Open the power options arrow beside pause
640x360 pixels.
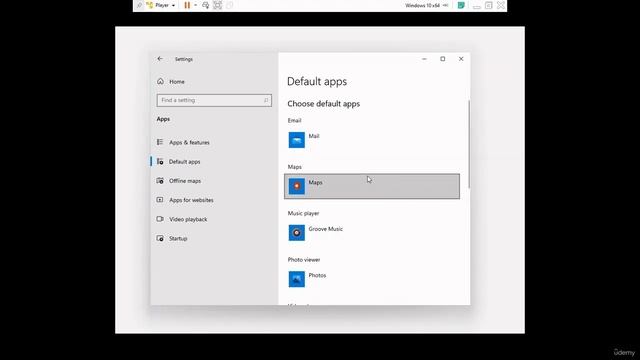(x=196, y=5)
